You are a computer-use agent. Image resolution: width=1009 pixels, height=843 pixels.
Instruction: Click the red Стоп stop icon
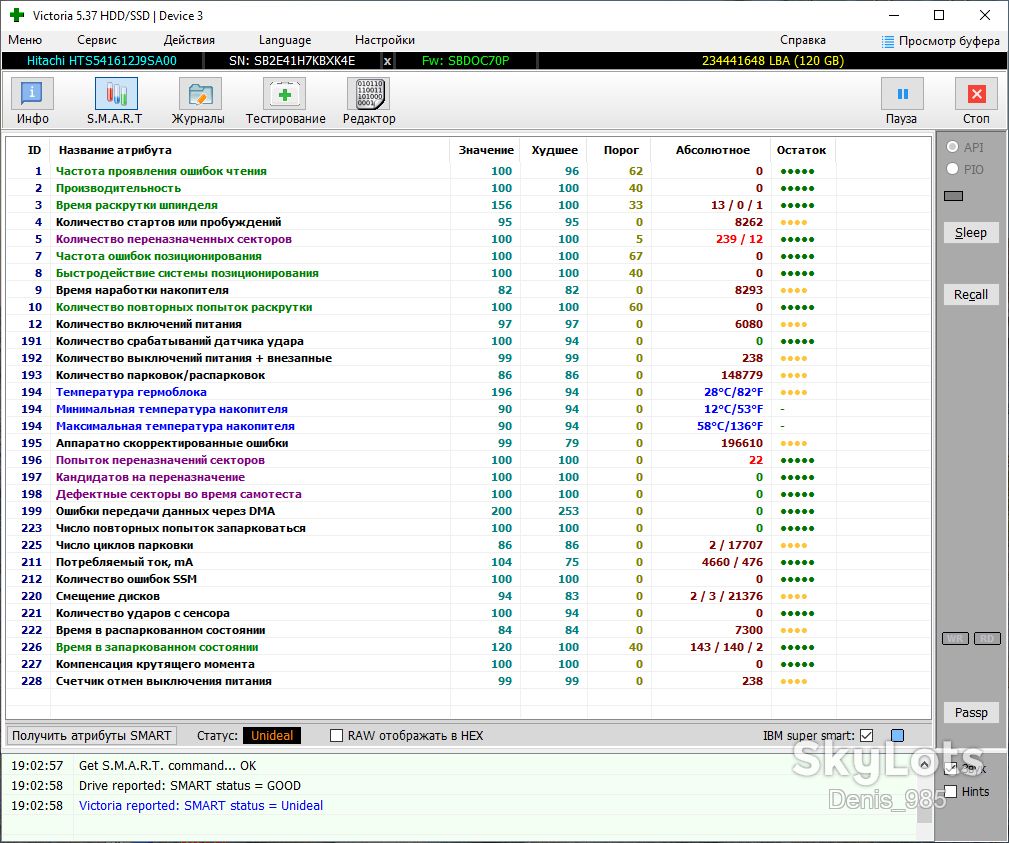click(976, 94)
